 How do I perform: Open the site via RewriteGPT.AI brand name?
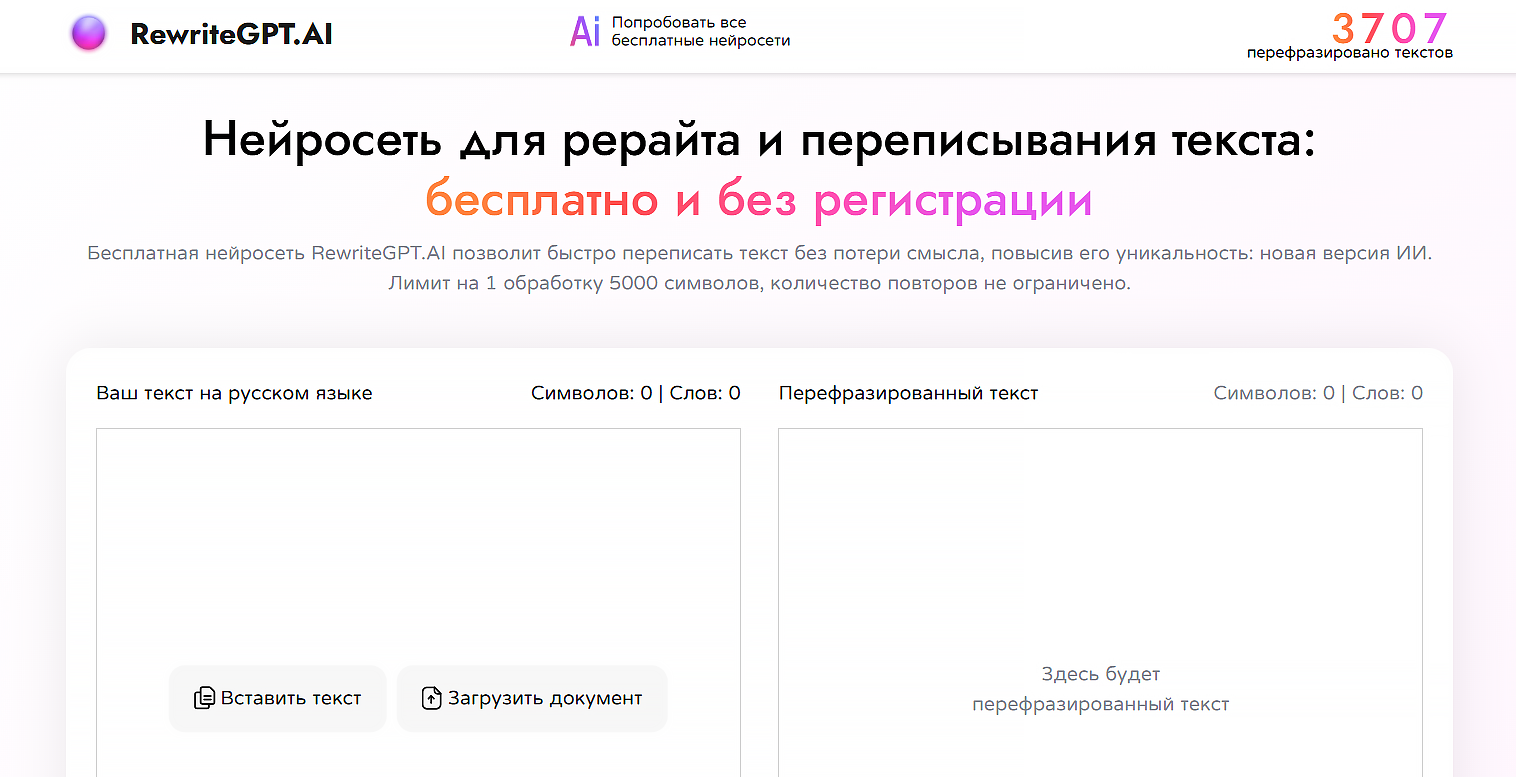tap(232, 33)
